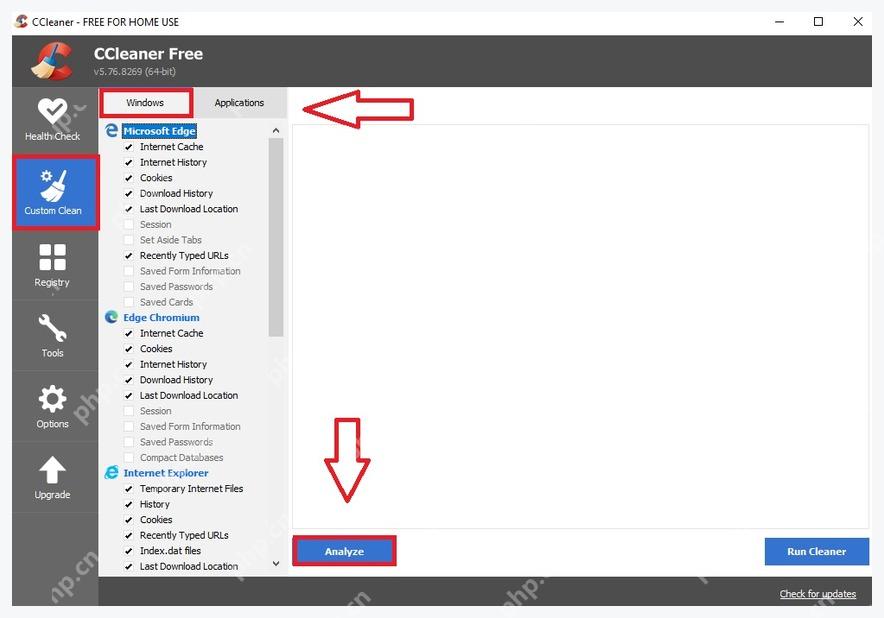Switch to the Applications tab
Screen dimensions: 884x618
point(240,103)
